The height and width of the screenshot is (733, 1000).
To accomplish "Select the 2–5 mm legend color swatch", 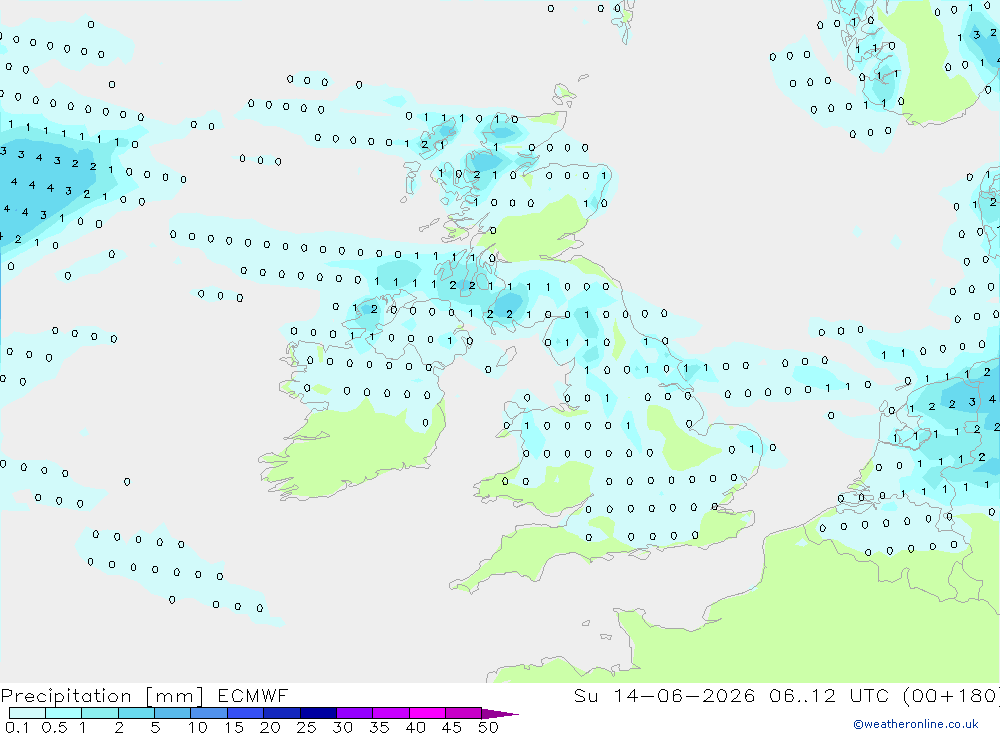I will pos(136,713).
